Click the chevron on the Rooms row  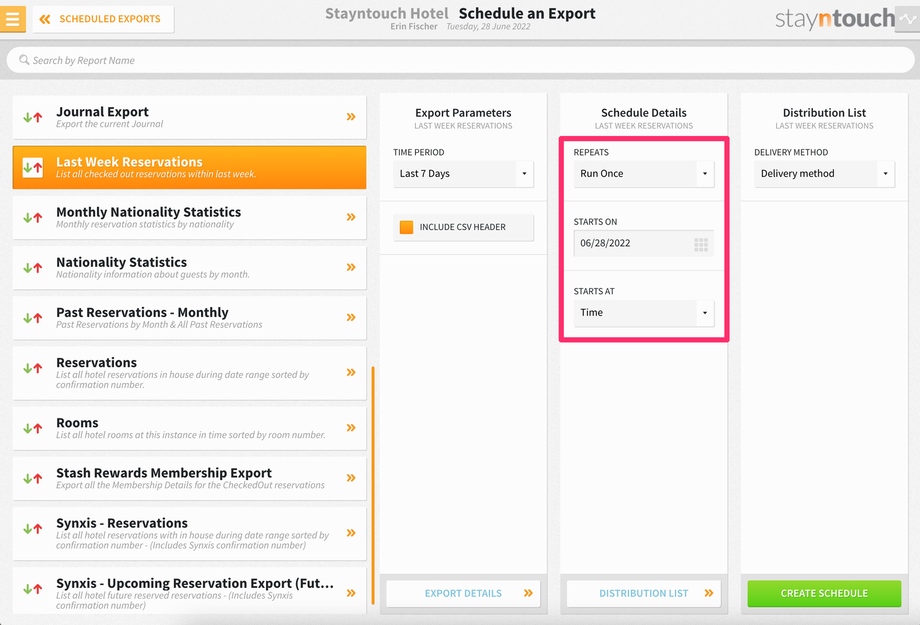(351, 428)
